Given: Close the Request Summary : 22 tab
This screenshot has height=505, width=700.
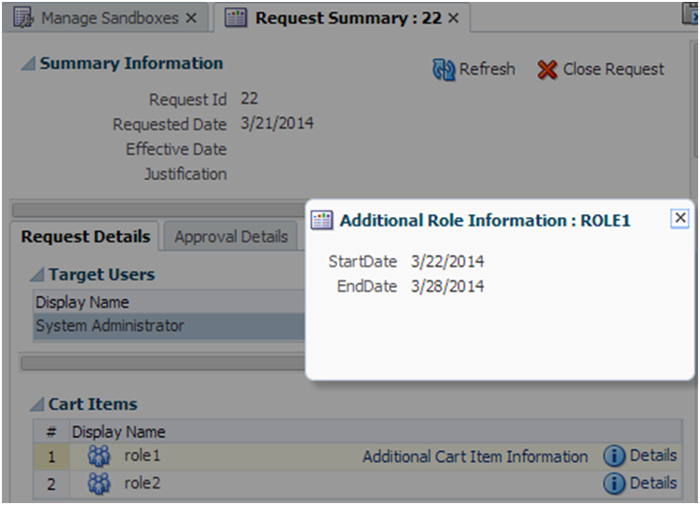Looking at the screenshot, I should (x=453, y=18).
